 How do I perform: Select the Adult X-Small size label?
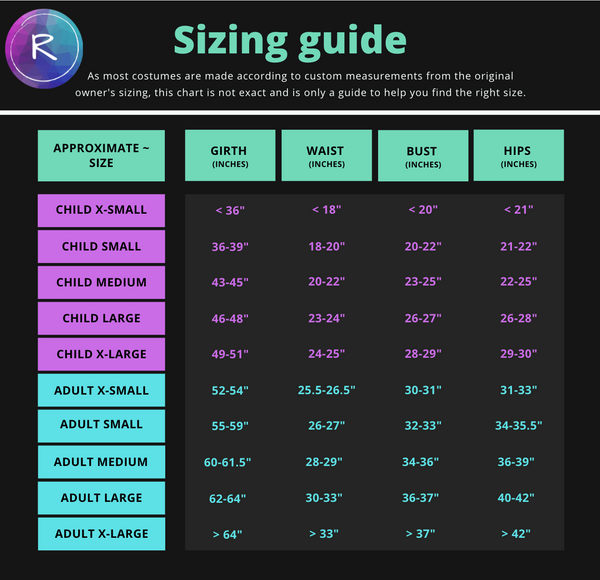[101, 390]
